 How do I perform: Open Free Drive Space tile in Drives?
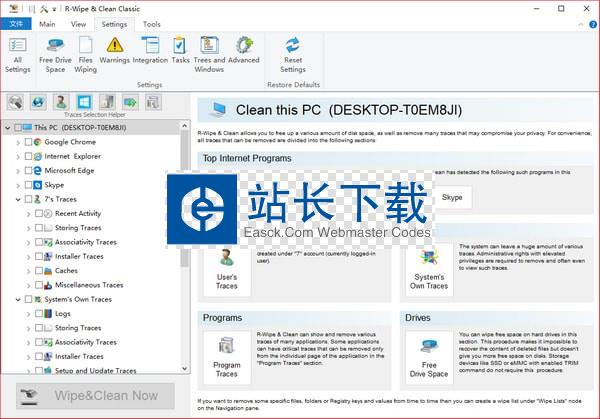pos(429,358)
